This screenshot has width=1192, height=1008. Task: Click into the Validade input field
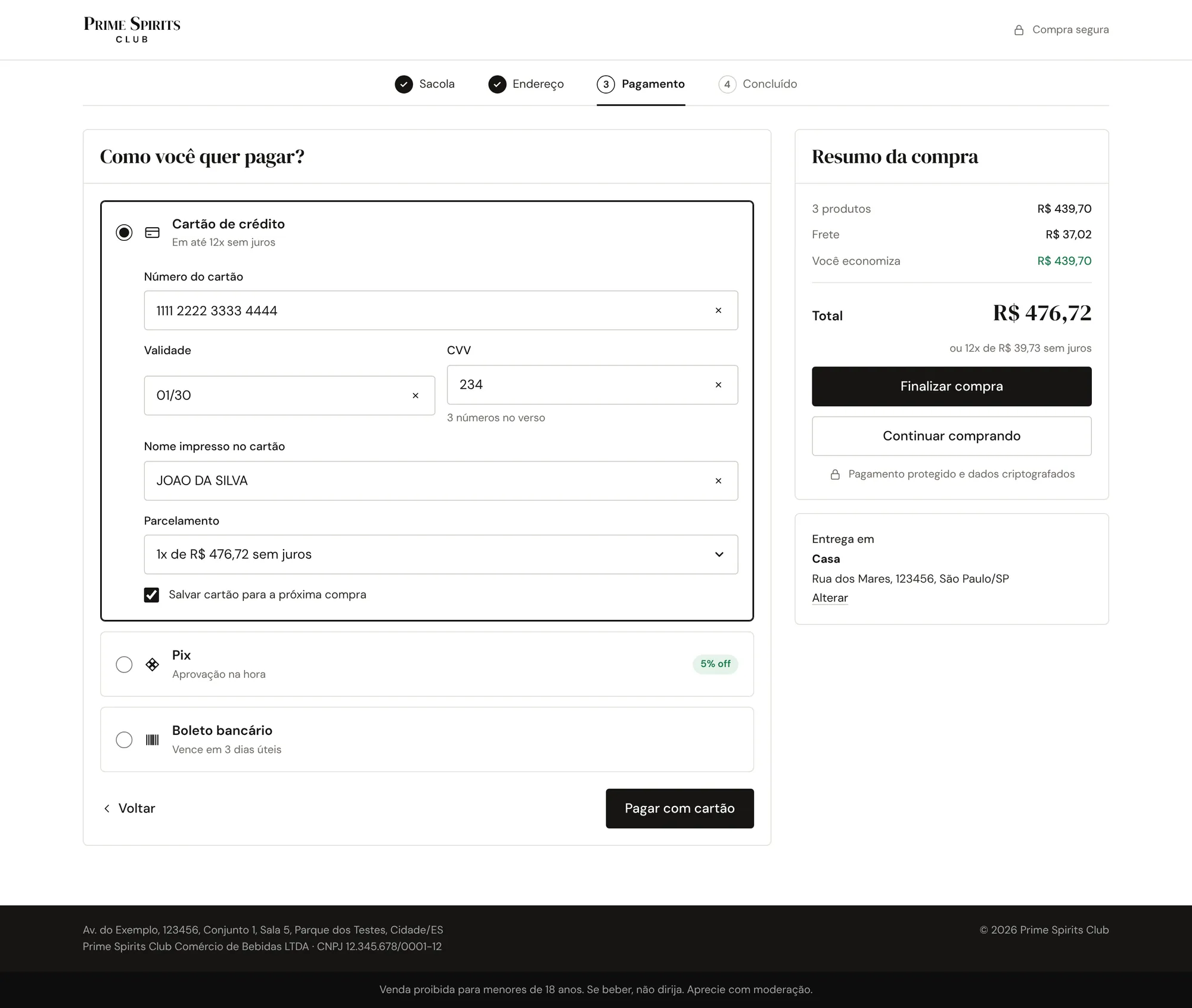289,395
